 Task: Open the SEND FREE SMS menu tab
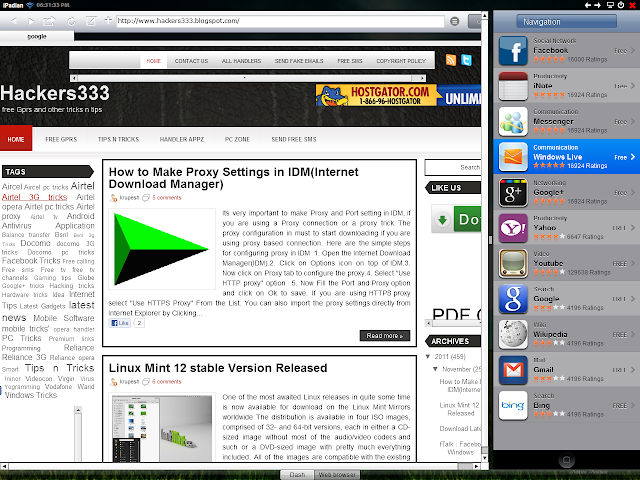[294, 139]
